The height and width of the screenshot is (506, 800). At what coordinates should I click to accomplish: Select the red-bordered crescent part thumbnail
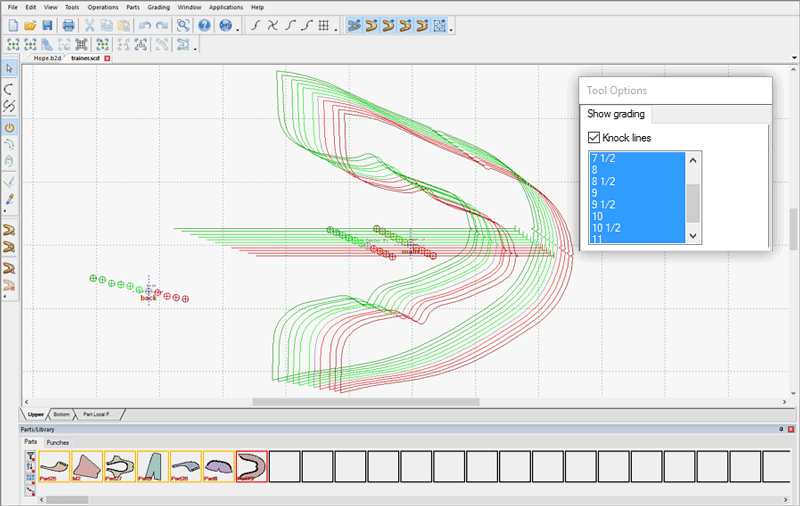[x=252, y=466]
